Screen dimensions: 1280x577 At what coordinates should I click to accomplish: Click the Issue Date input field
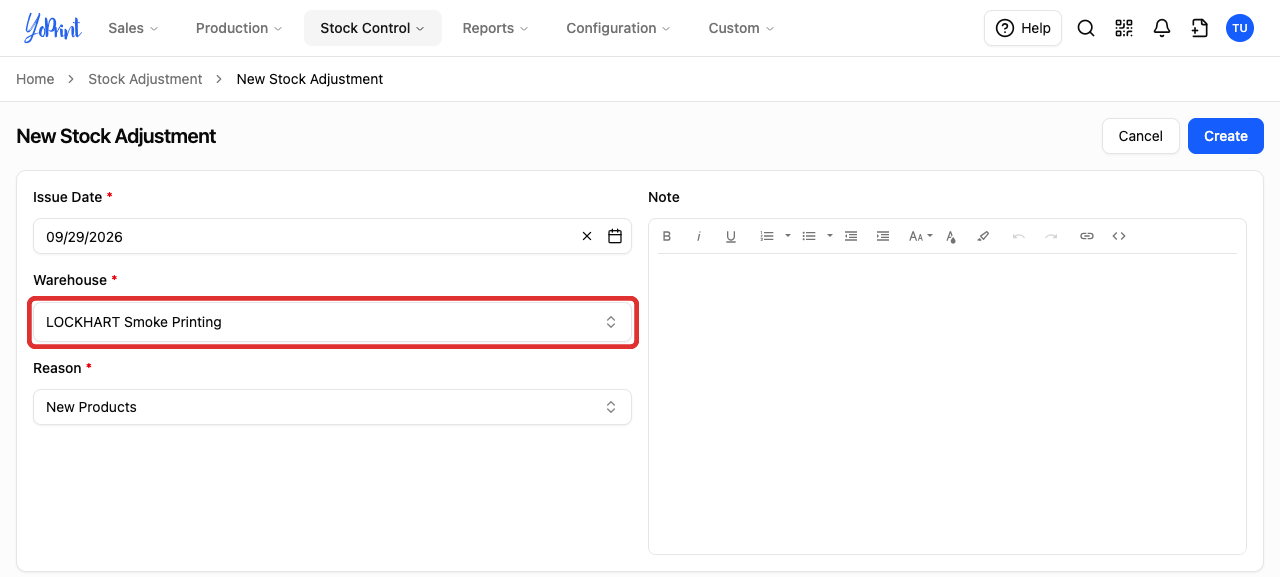tap(332, 237)
